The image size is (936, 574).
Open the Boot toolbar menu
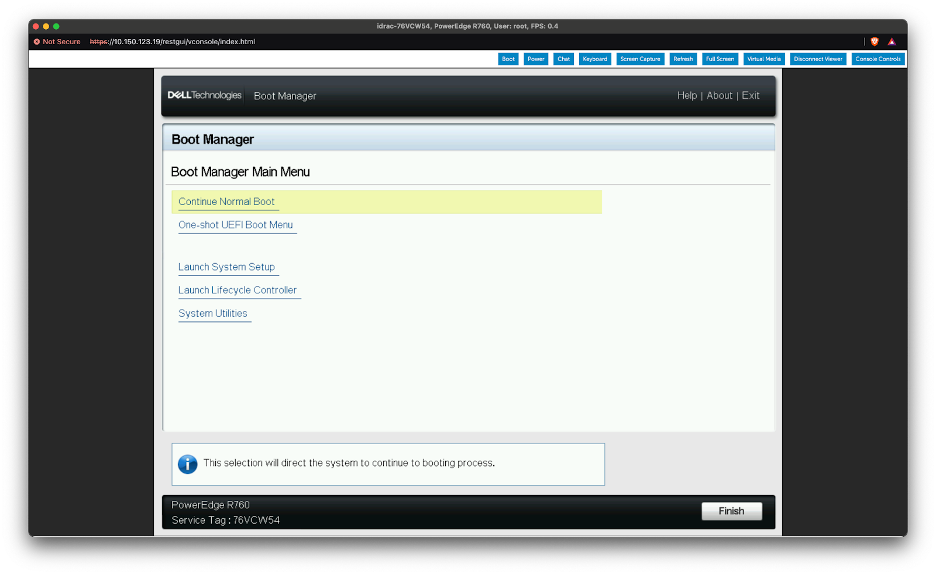[508, 59]
